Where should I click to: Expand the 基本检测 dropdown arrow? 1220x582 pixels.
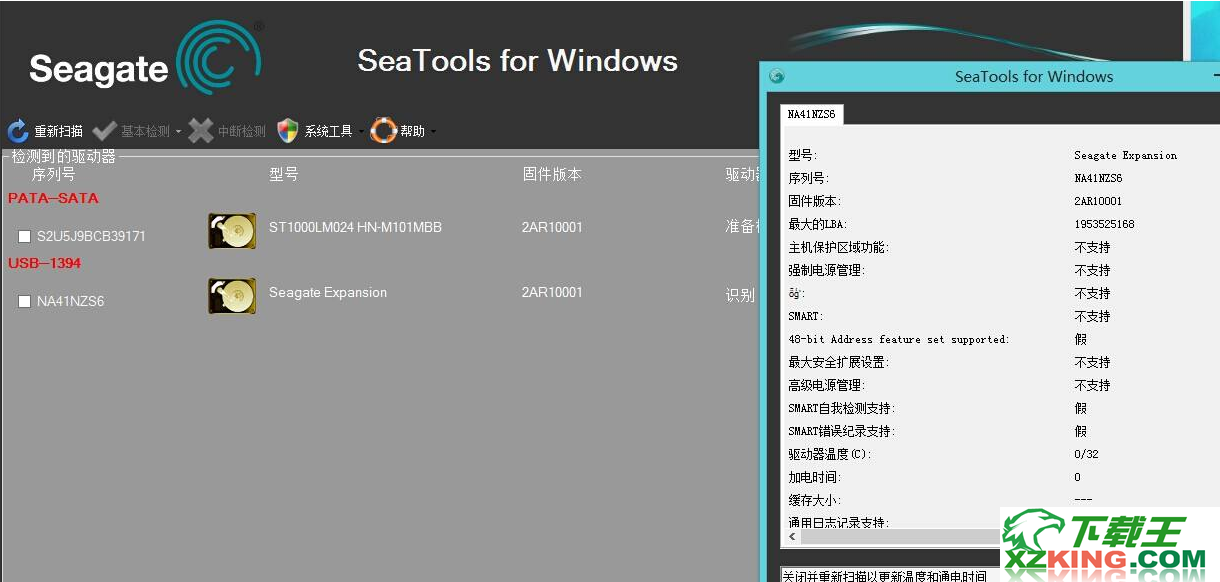(178, 132)
